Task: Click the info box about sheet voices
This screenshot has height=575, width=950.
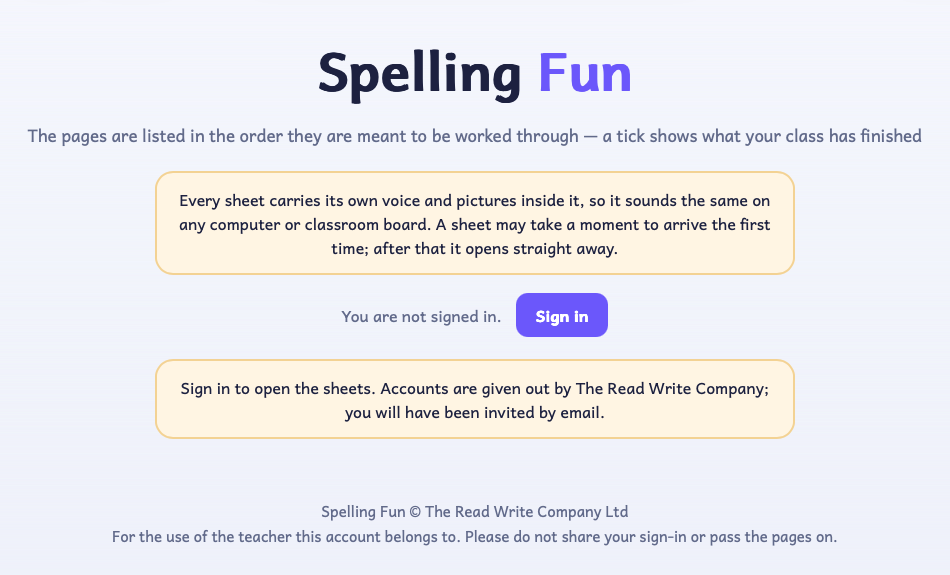Action: (474, 223)
